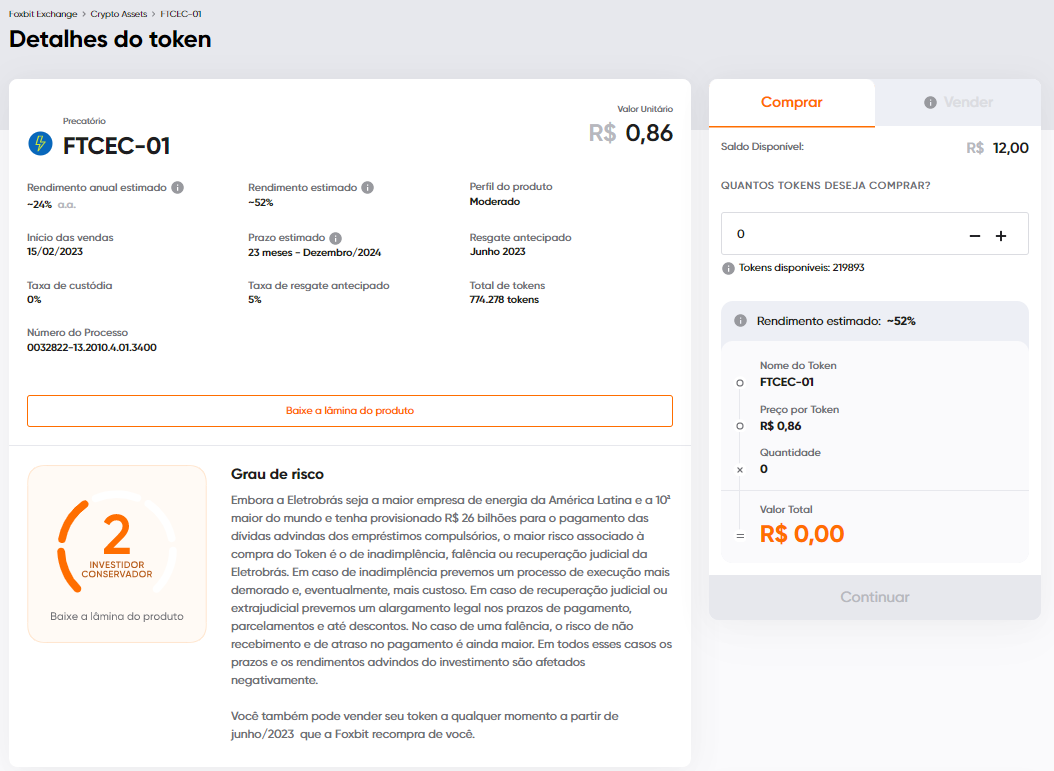Screen dimensions: 1054x771
Task: Click Resgate antecipado Junho 2023 value
Action: pyautogui.click(x=497, y=251)
